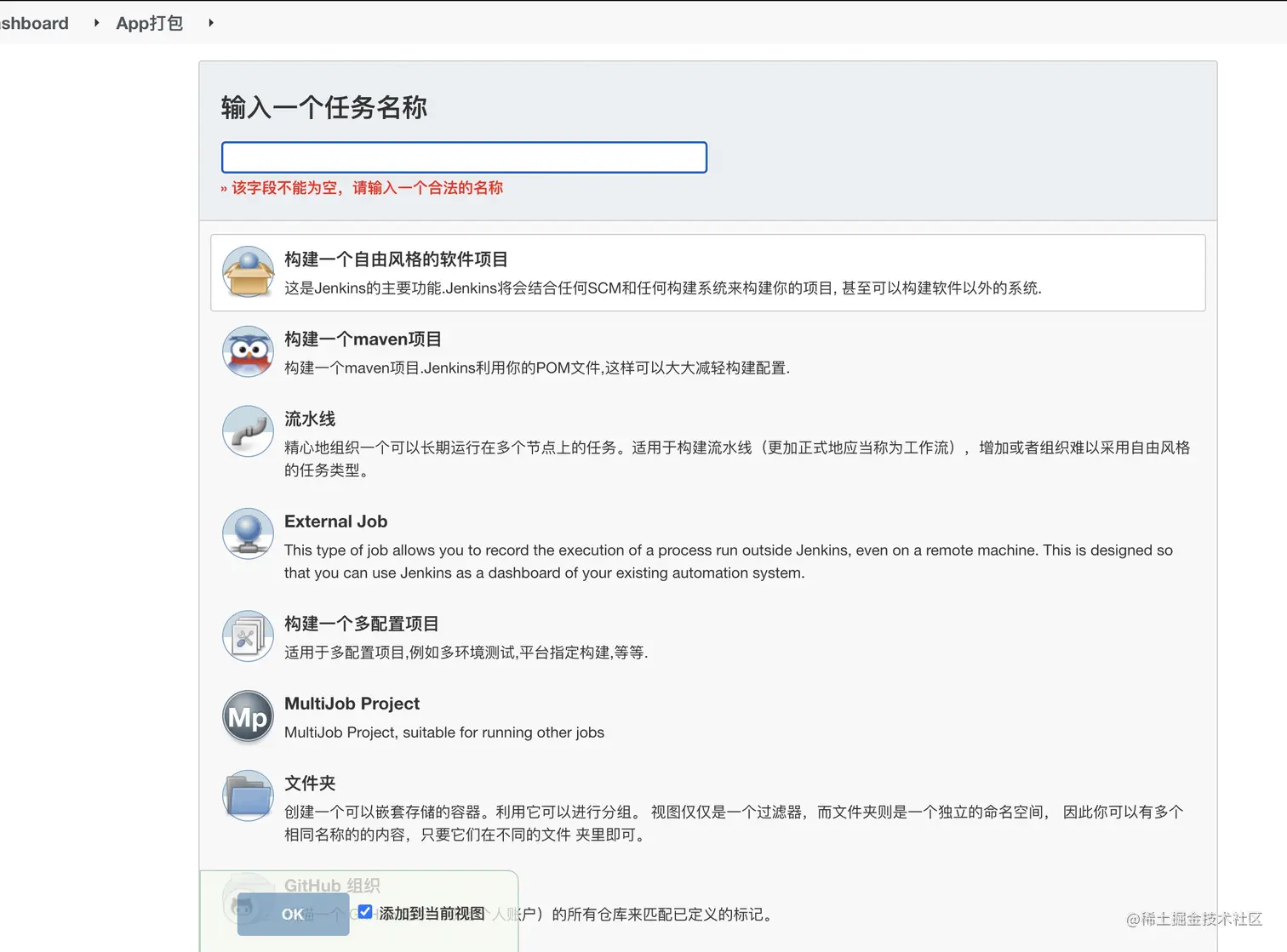Select the folder (文件夹) icon
Image resolution: width=1287 pixels, height=952 pixels.
(248, 795)
